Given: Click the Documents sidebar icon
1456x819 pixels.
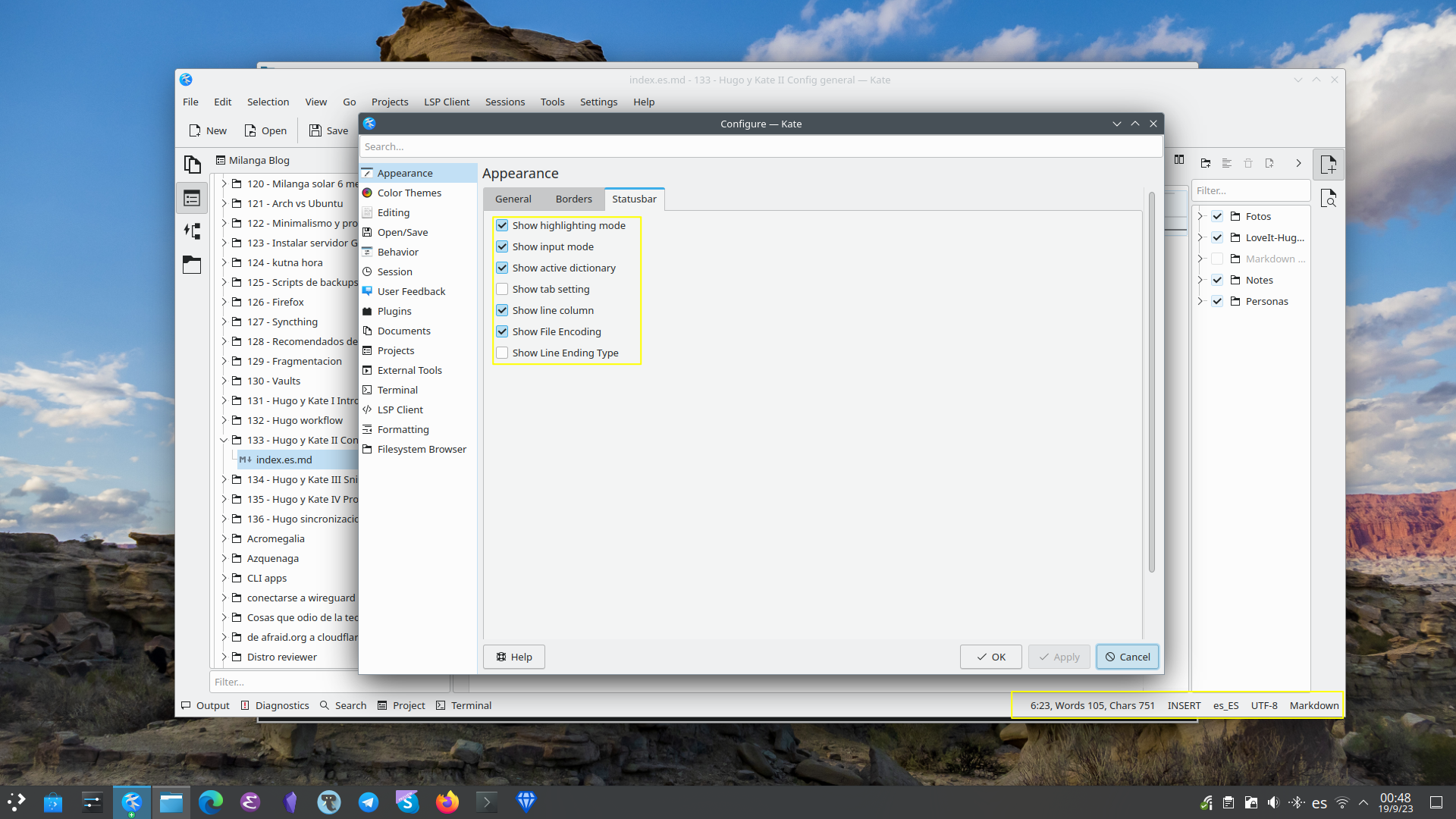Looking at the screenshot, I should 192,165.
